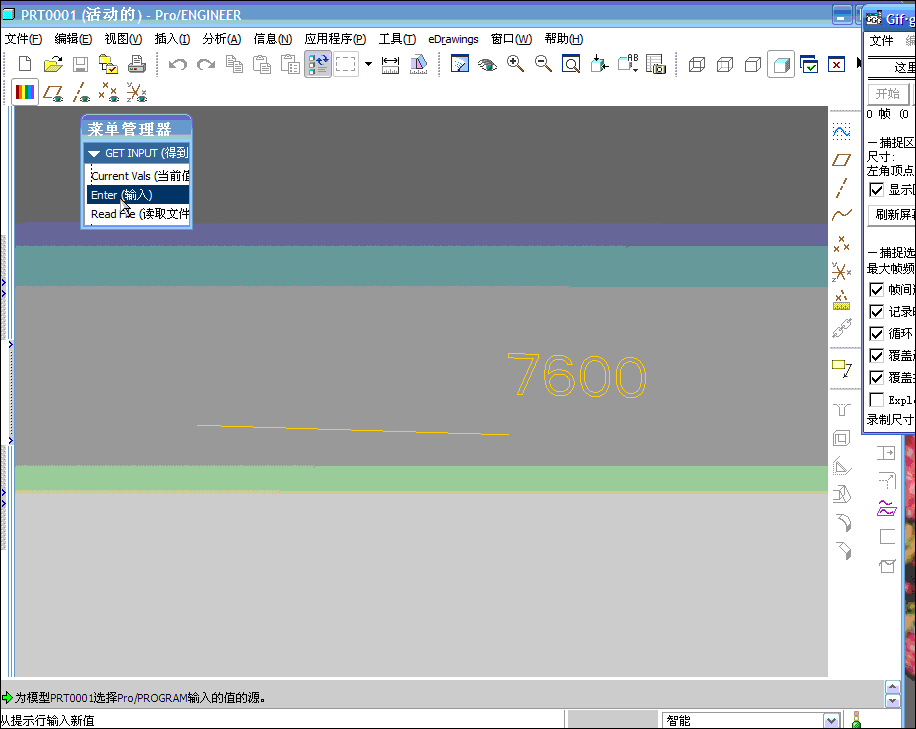Toggle the 显示 checkbox in the Gif window
This screenshot has height=729, width=916.
tap(876, 189)
